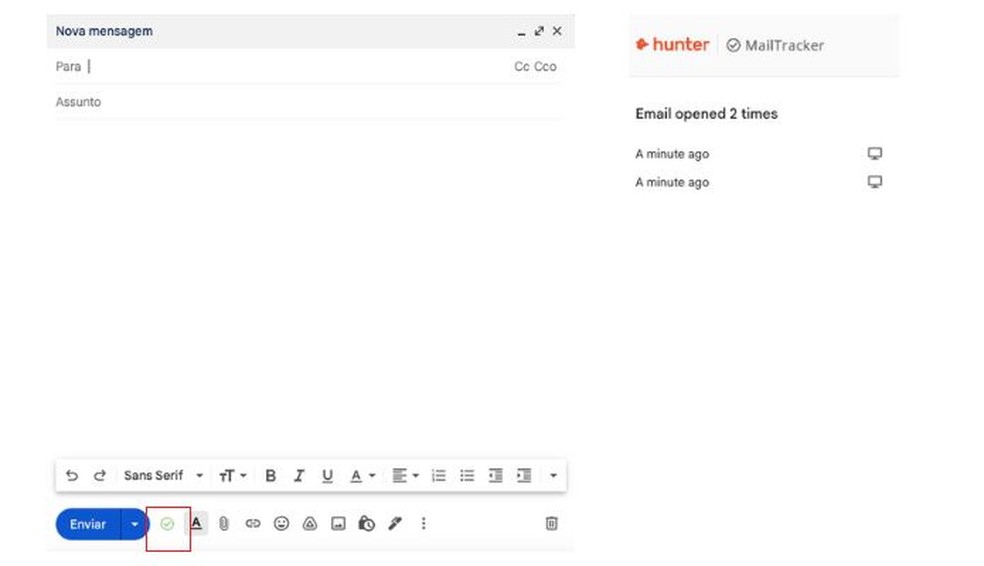The image size is (984, 566).
Task: Insert files from Google Drive
Action: 310,523
